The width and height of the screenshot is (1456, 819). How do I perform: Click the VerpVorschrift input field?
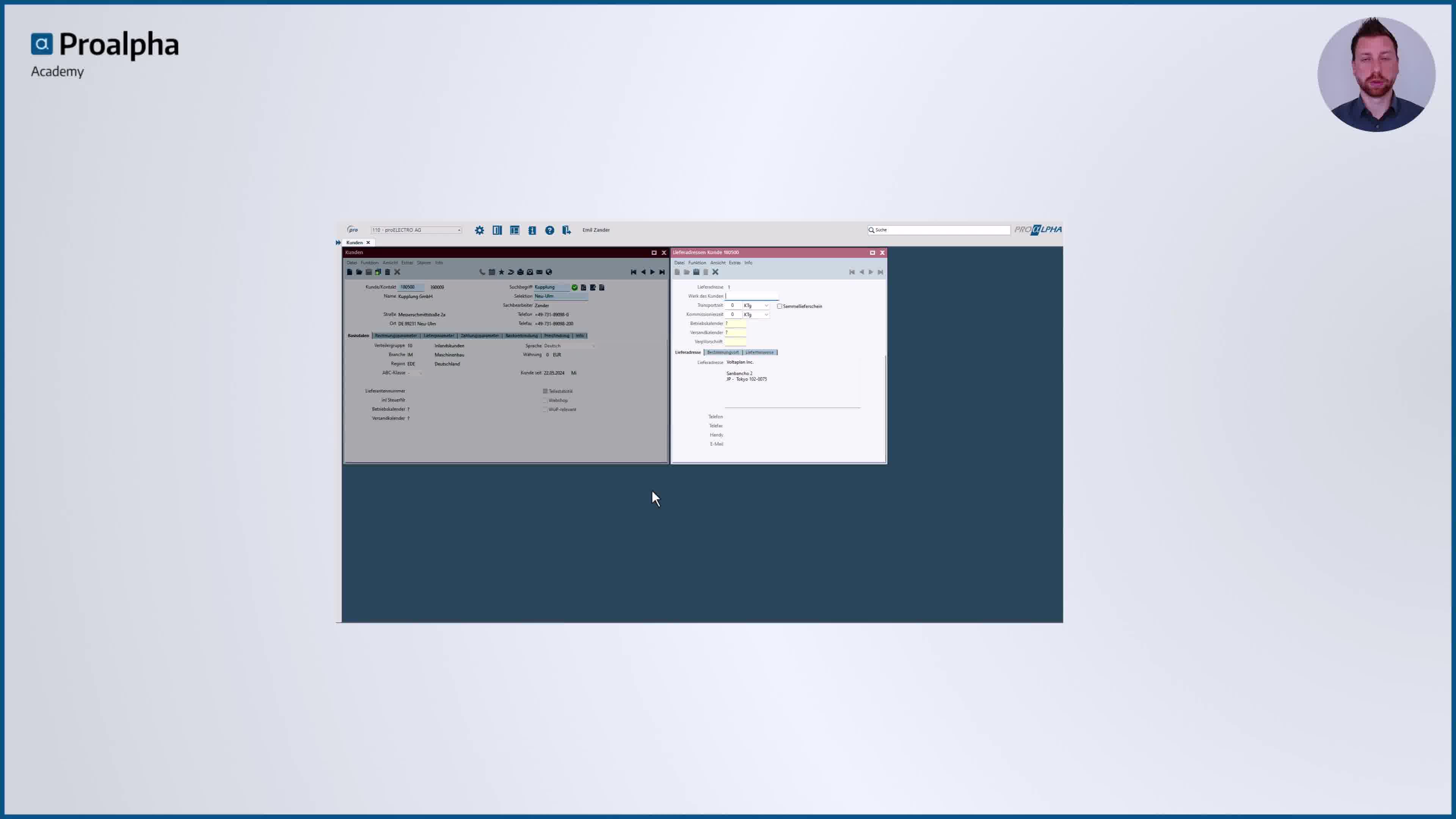(x=735, y=341)
